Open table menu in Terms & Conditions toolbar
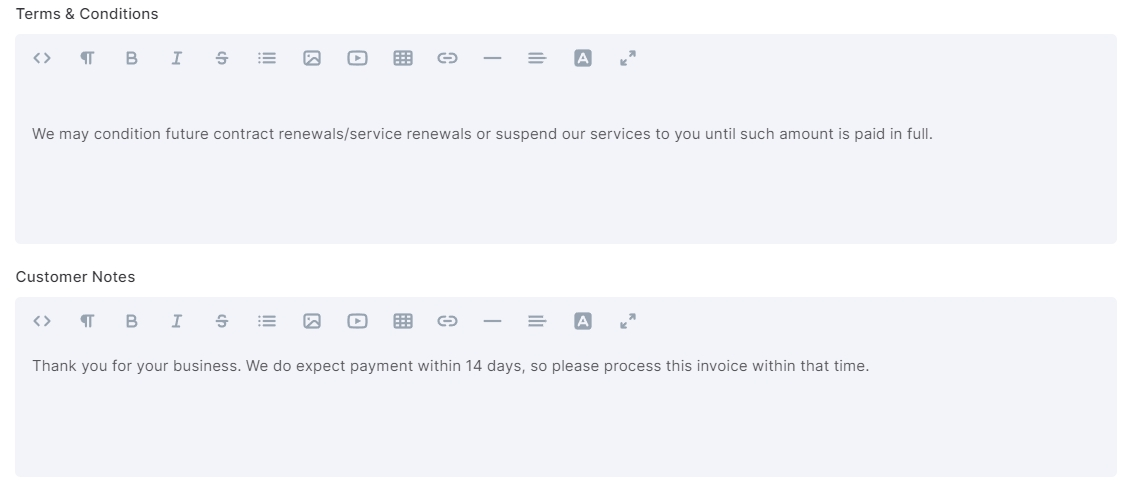Viewport: 1131px width, 496px height. (402, 58)
